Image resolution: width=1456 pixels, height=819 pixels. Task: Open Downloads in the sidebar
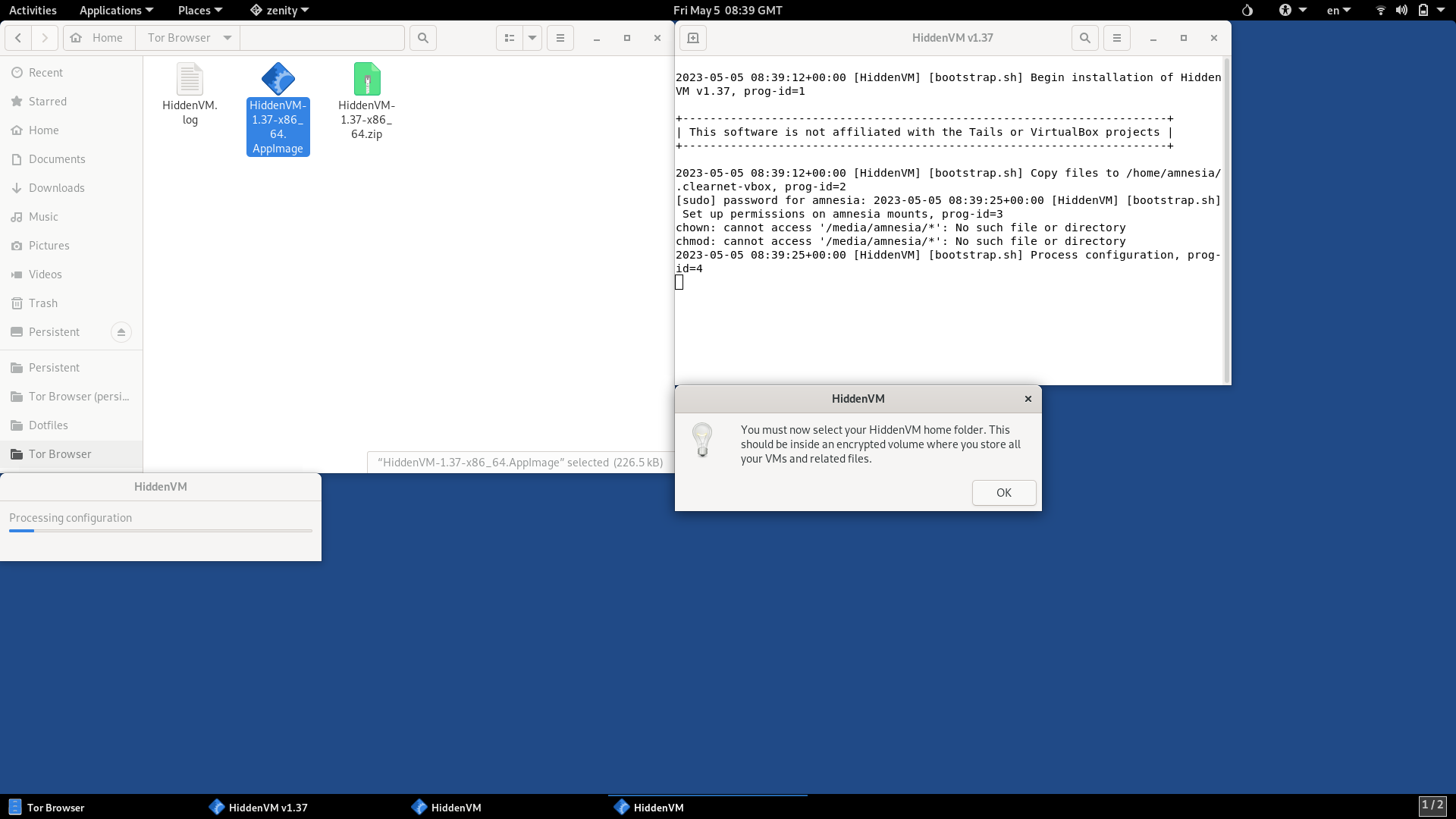(57, 188)
